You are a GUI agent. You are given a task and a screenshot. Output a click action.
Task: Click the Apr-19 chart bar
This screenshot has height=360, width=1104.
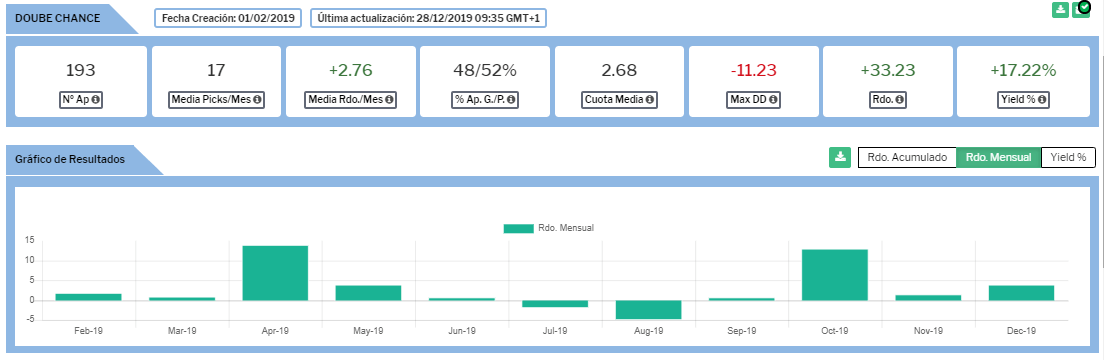[x=275, y=273]
